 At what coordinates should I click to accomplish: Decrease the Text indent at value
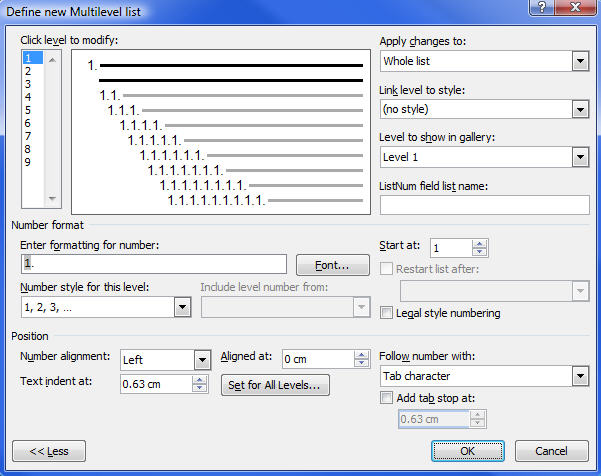(x=199, y=388)
